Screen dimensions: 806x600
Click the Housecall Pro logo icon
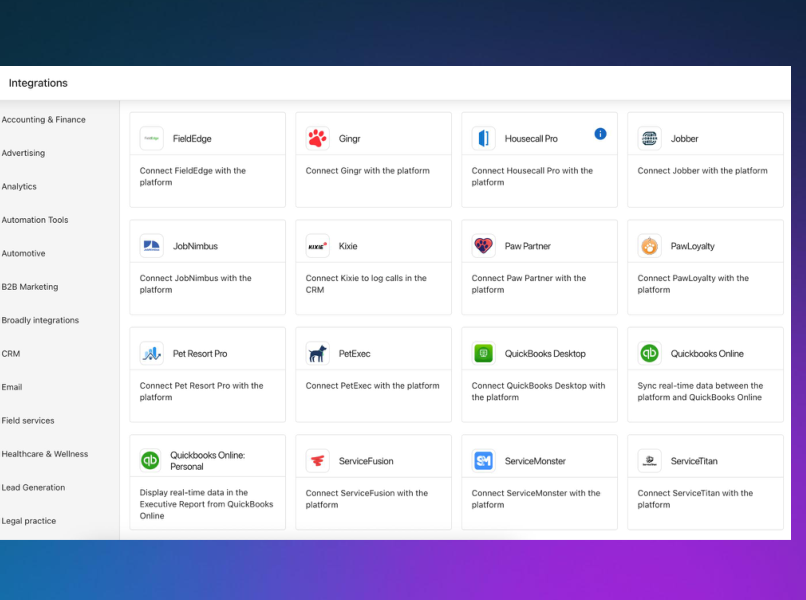tap(484, 138)
